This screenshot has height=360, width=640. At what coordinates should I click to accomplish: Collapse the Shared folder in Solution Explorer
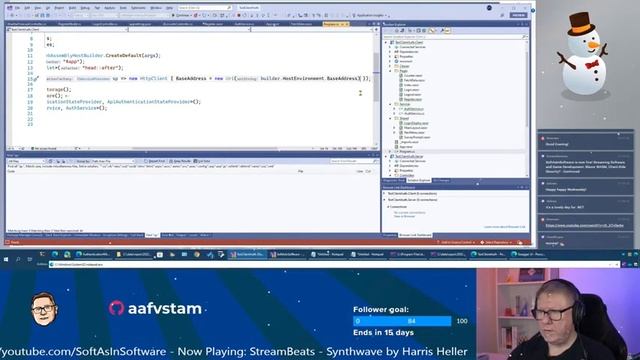tap(391, 118)
